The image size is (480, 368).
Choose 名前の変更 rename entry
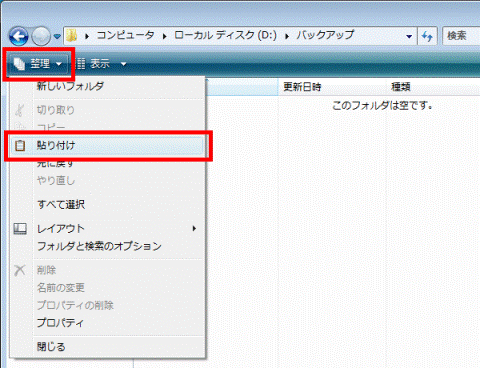(107, 288)
